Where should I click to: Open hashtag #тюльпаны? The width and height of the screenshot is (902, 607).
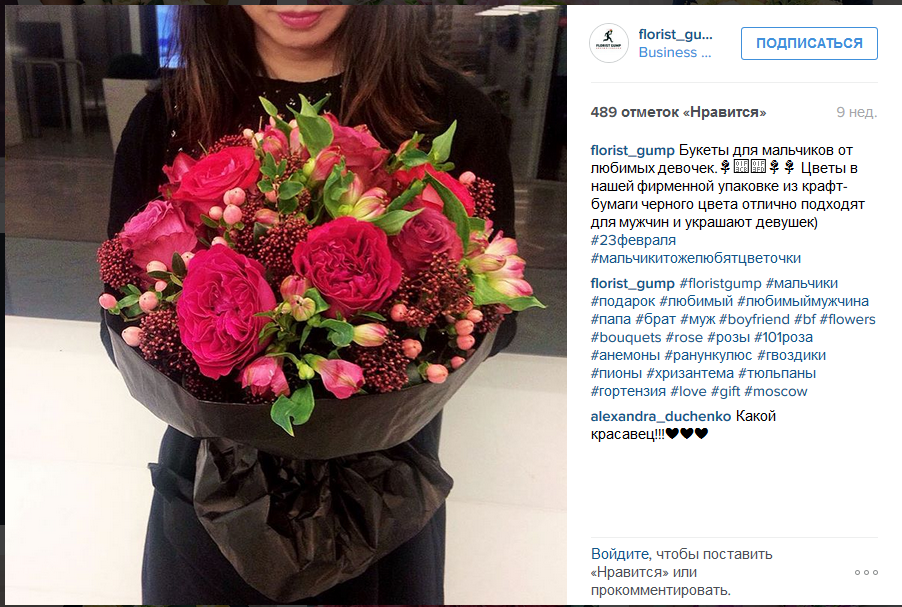(777, 373)
